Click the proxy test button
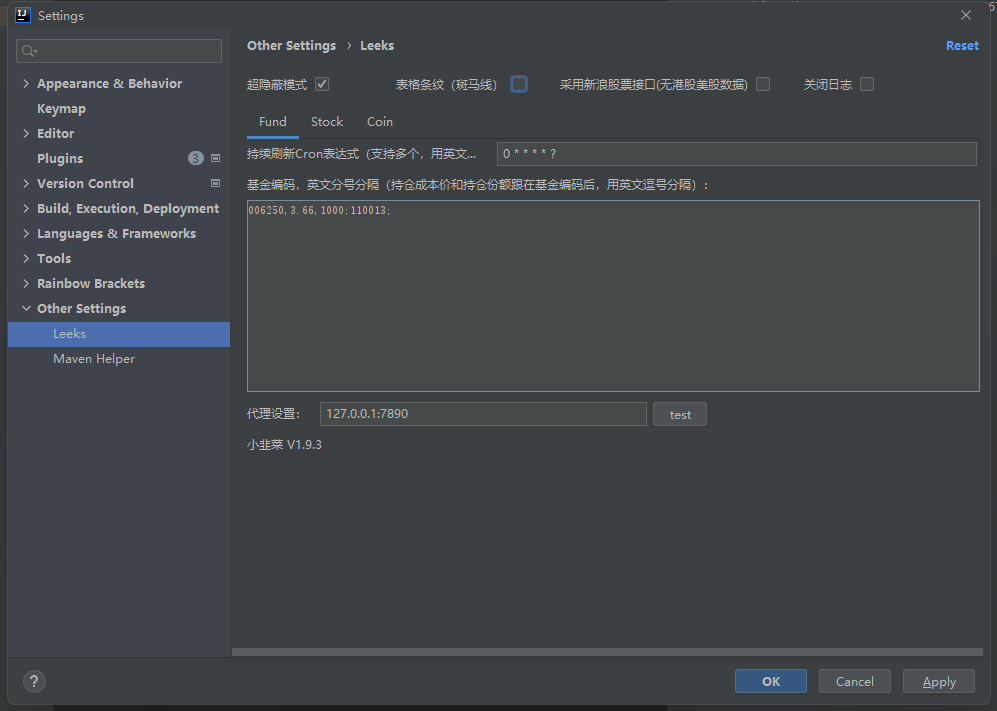Viewport: 997px width, 711px height. pos(680,415)
